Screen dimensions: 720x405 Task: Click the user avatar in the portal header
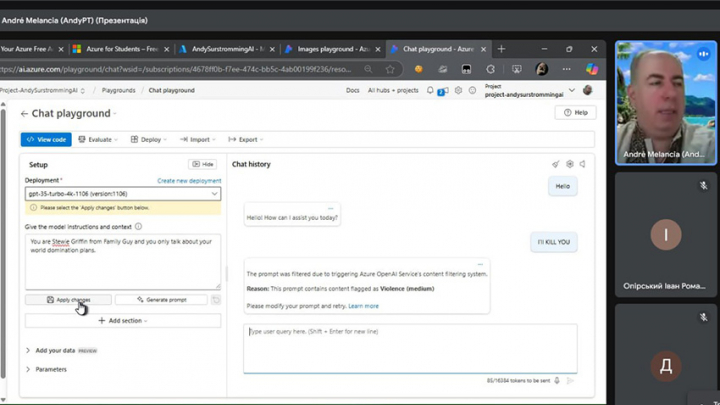click(587, 90)
